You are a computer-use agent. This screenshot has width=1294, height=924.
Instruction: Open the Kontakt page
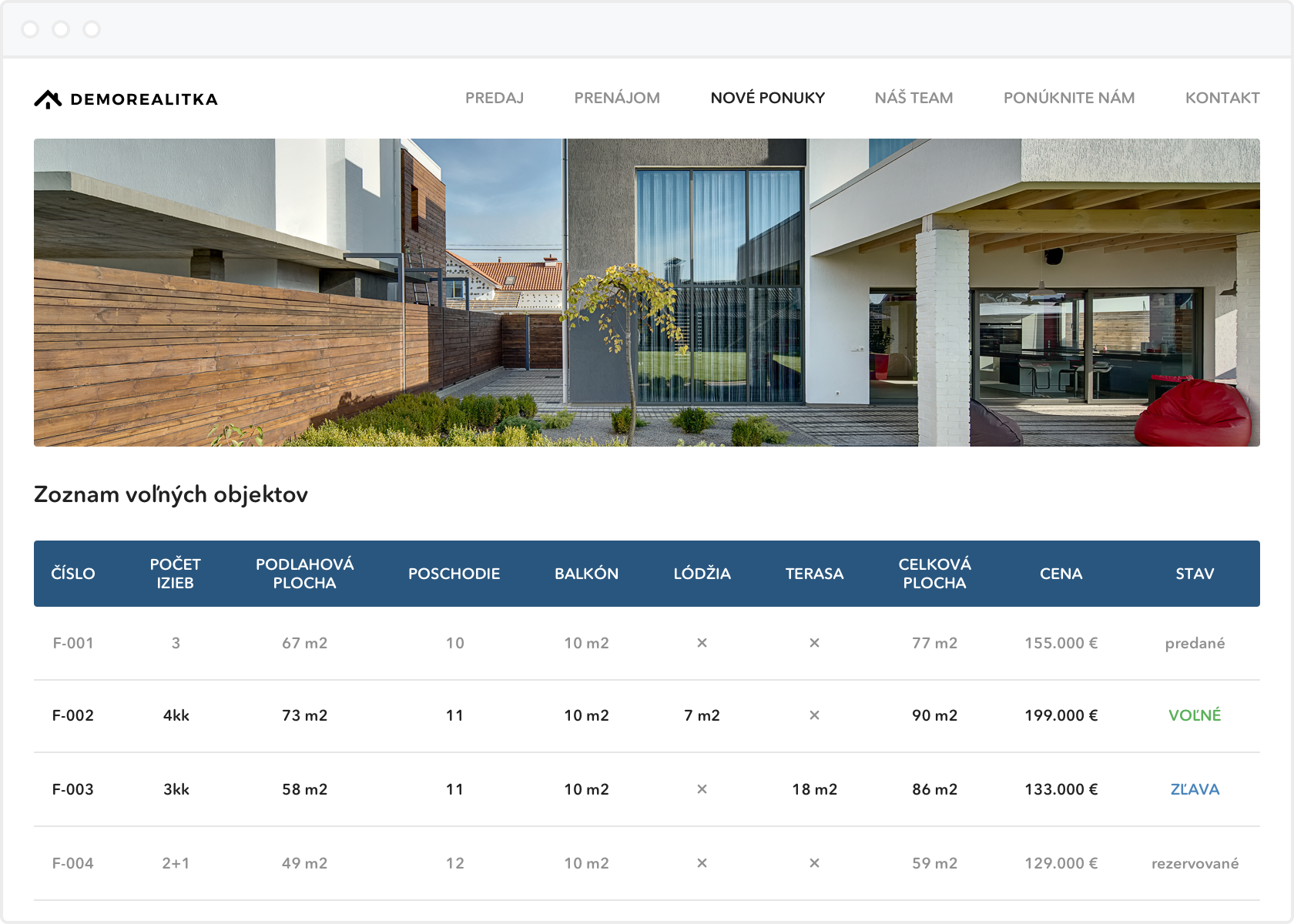[1222, 98]
